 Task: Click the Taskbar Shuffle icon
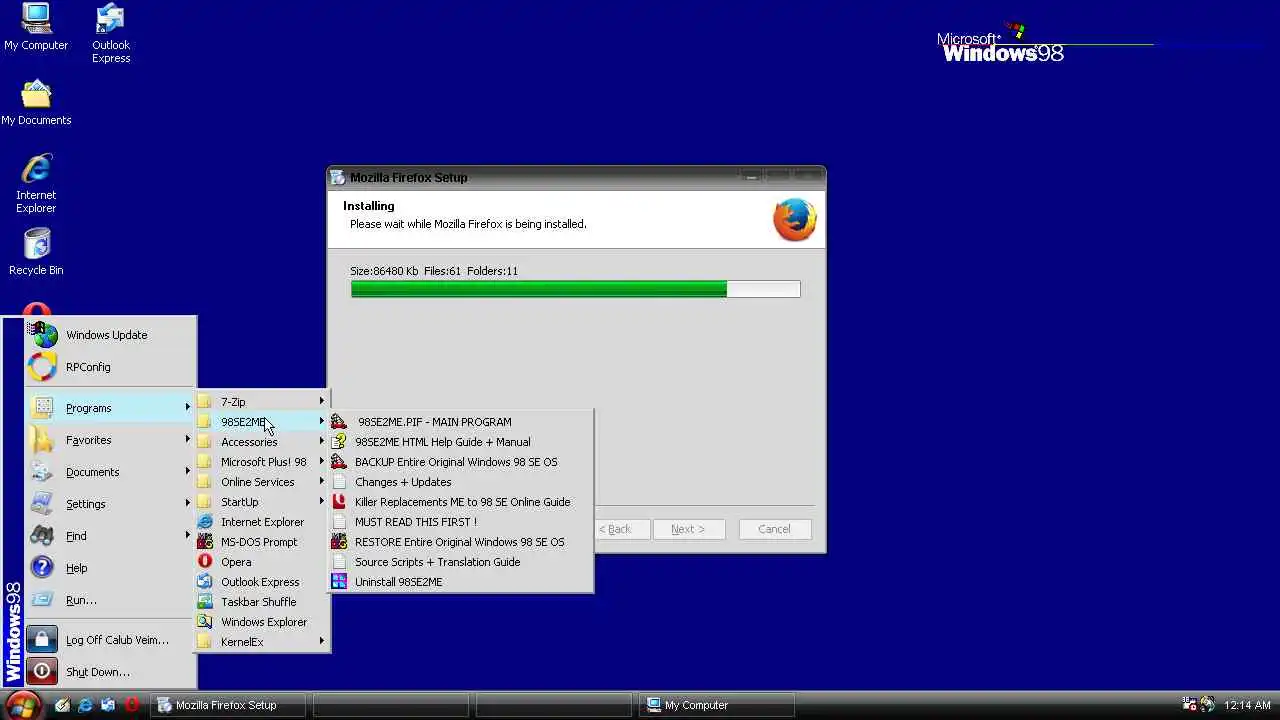(205, 602)
